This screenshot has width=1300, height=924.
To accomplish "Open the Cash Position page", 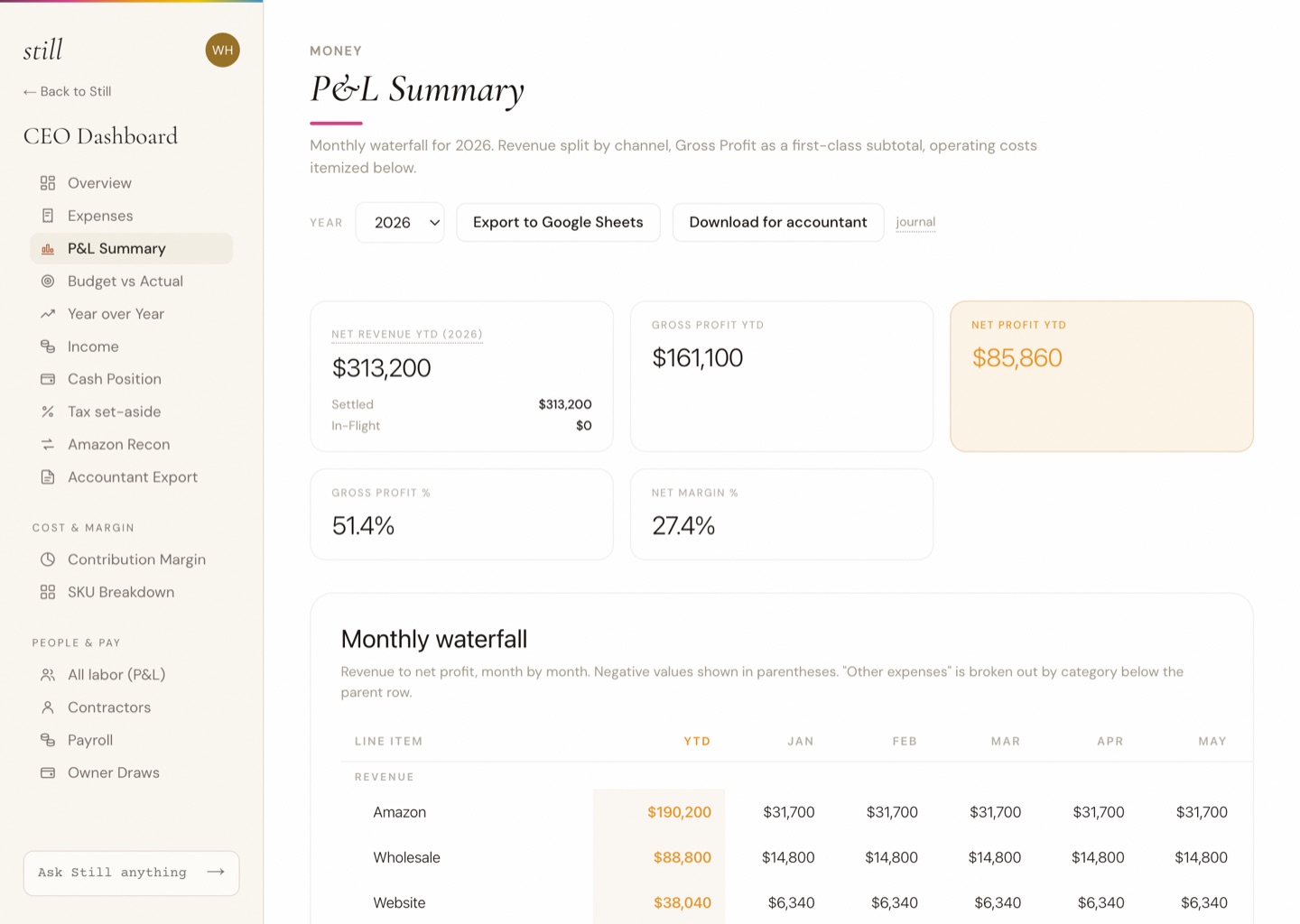I will tap(131, 379).
